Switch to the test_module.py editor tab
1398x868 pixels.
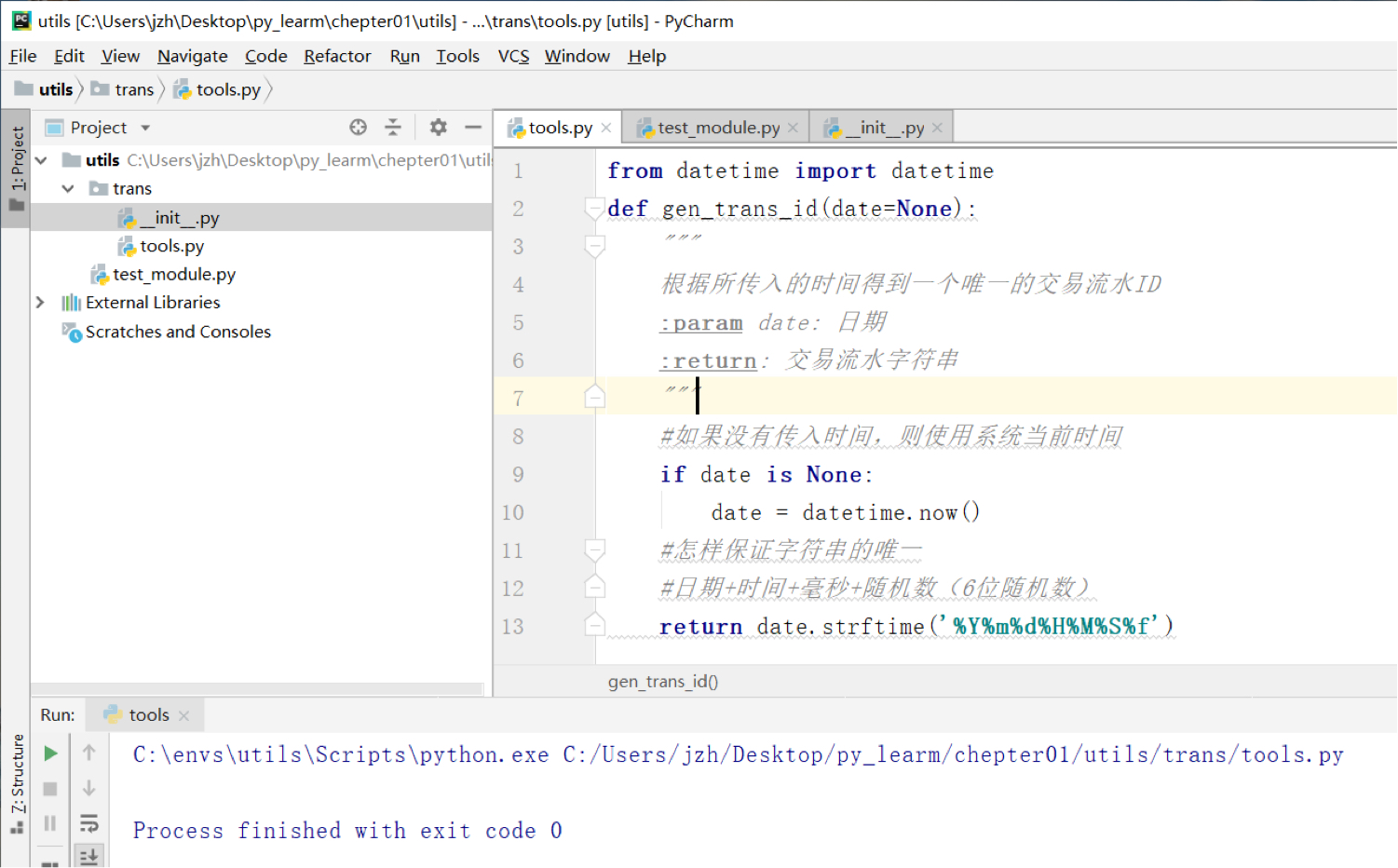click(x=715, y=128)
